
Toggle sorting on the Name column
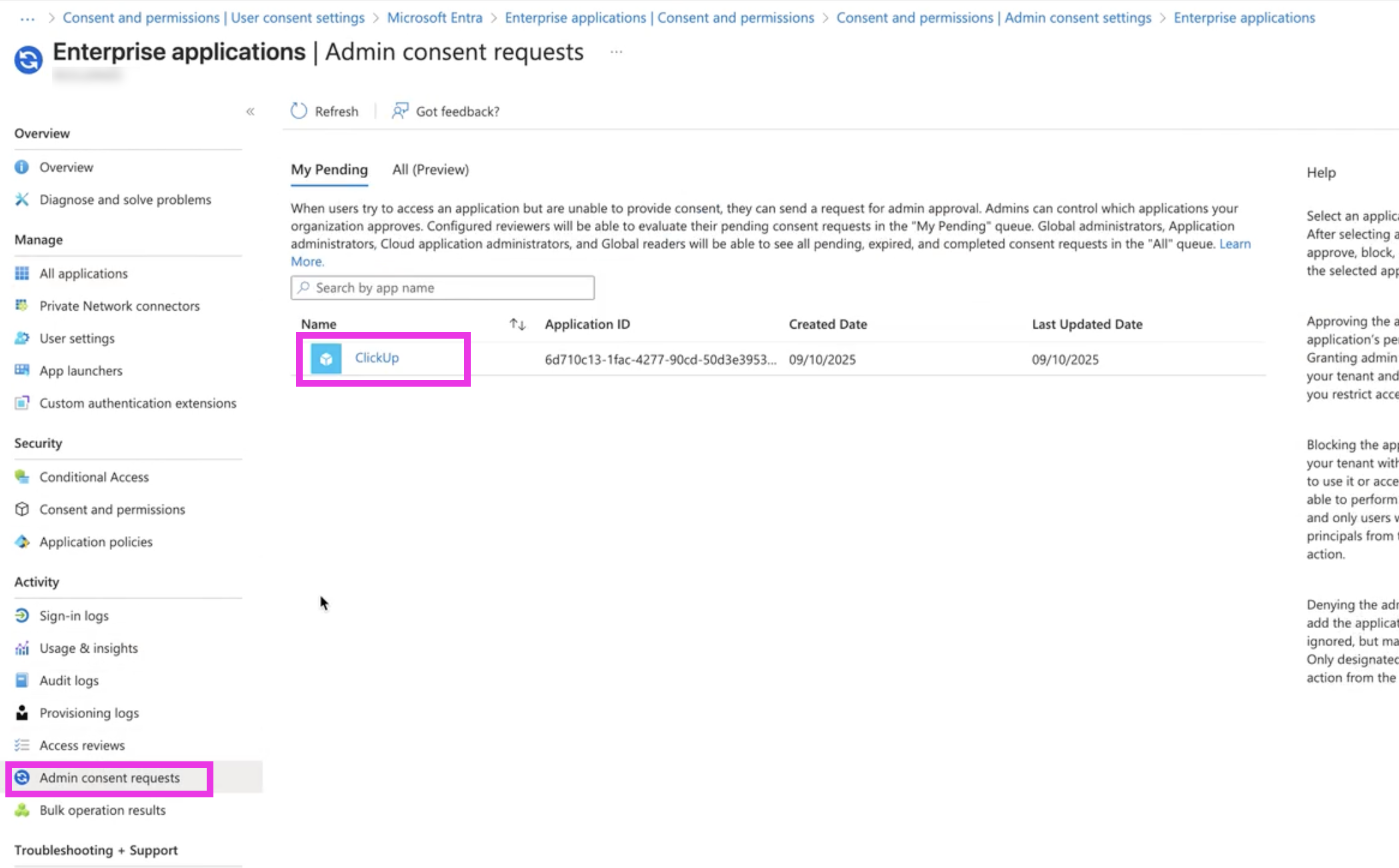(x=516, y=323)
